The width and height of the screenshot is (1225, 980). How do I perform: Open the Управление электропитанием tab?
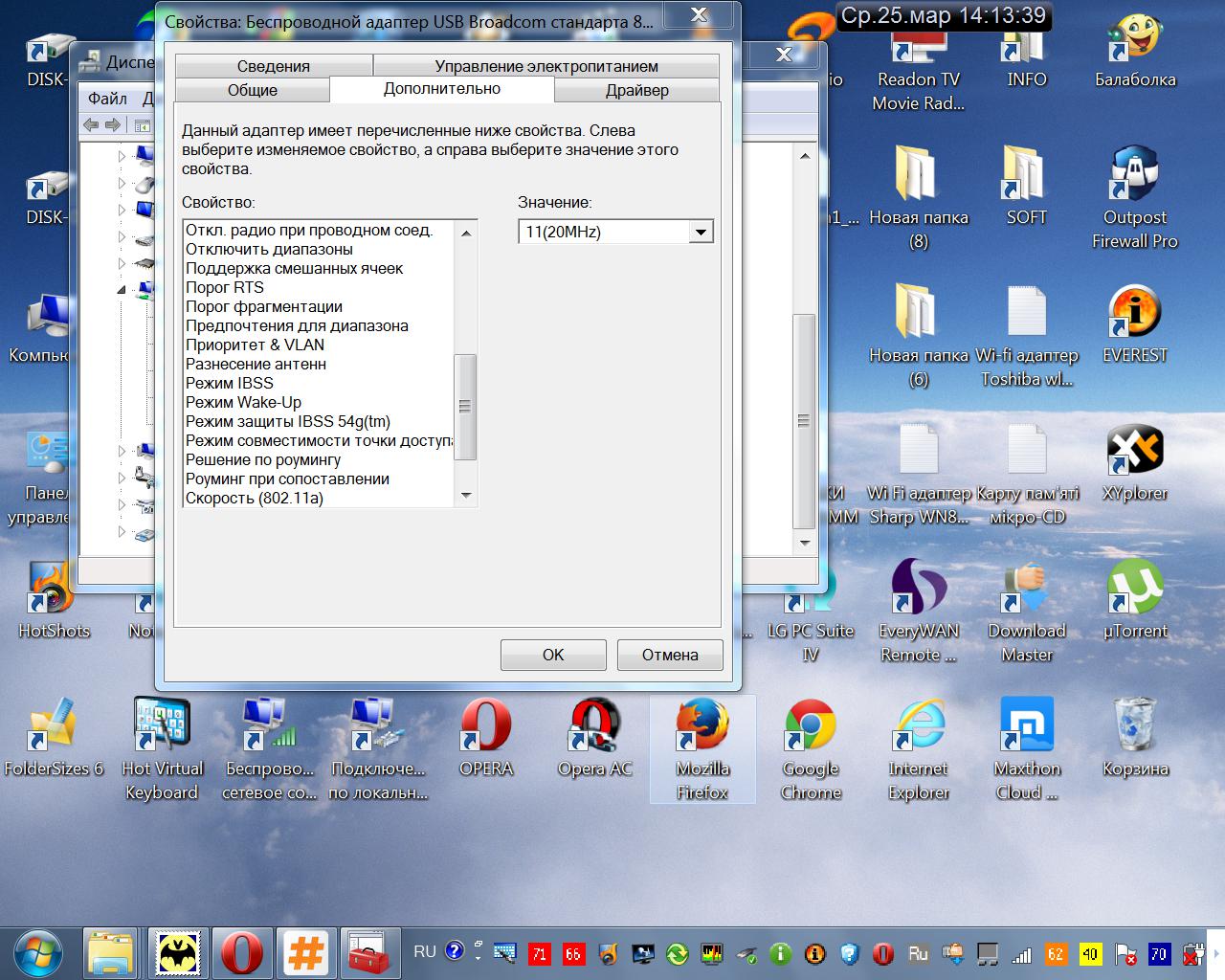tap(546, 66)
